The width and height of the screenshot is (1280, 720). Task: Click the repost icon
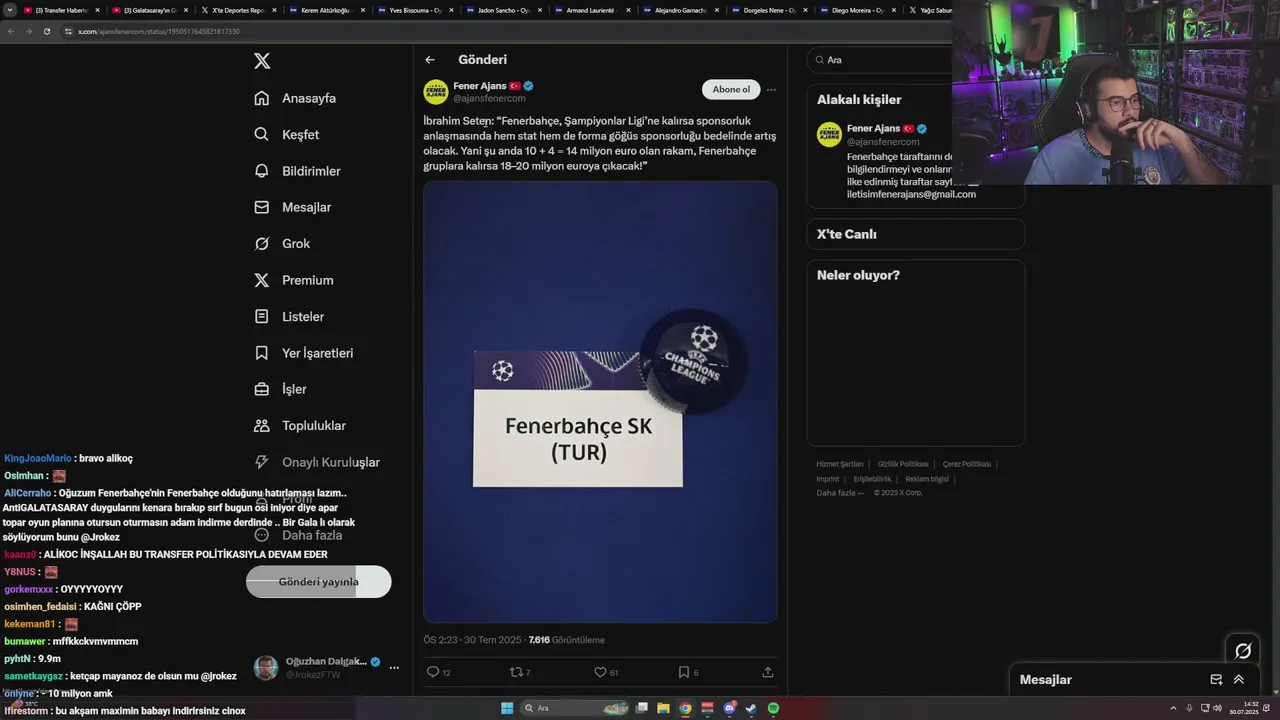516,672
